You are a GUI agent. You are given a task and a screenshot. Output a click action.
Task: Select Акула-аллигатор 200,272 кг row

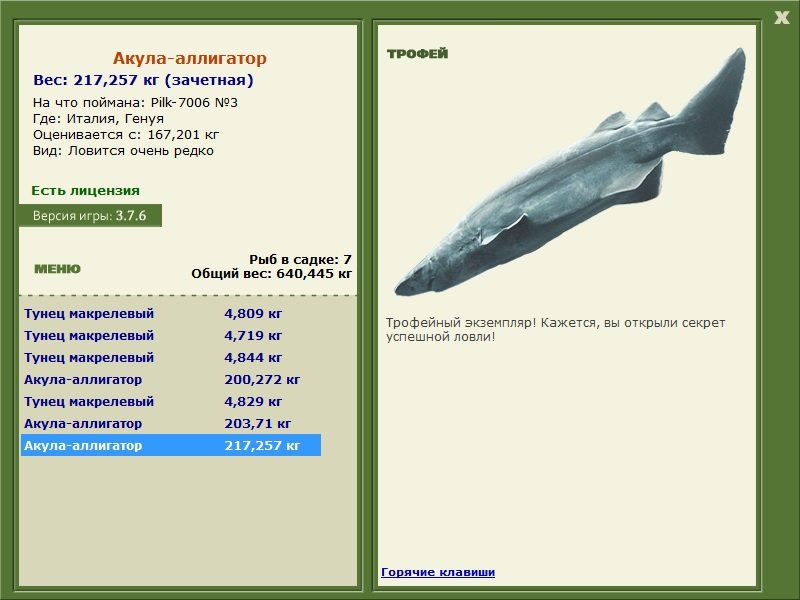(x=171, y=379)
